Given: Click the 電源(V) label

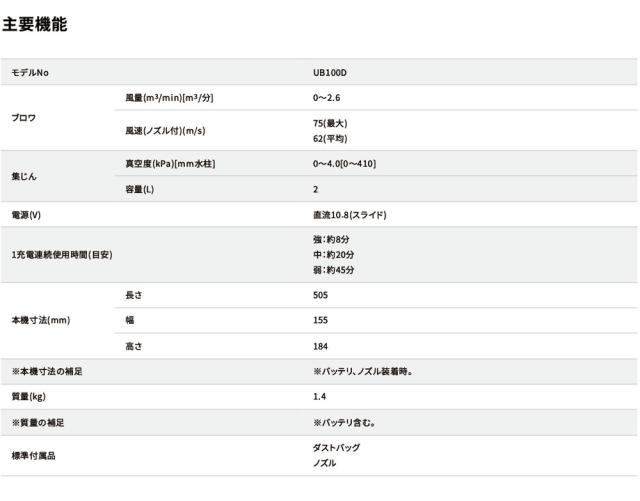Looking at the screenshot, I should click(x=26, y=215).
